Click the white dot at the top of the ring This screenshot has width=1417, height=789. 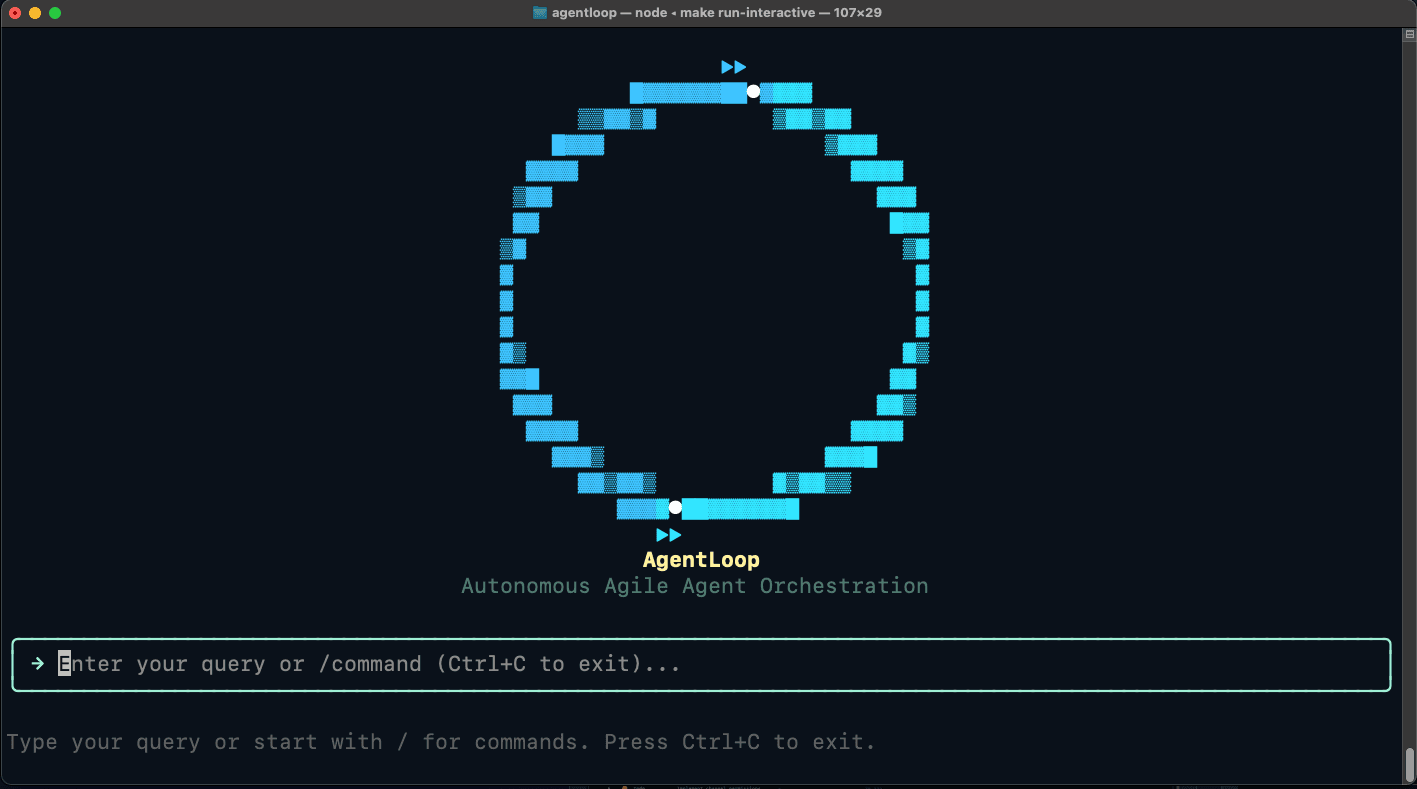[x=753, y=91]
